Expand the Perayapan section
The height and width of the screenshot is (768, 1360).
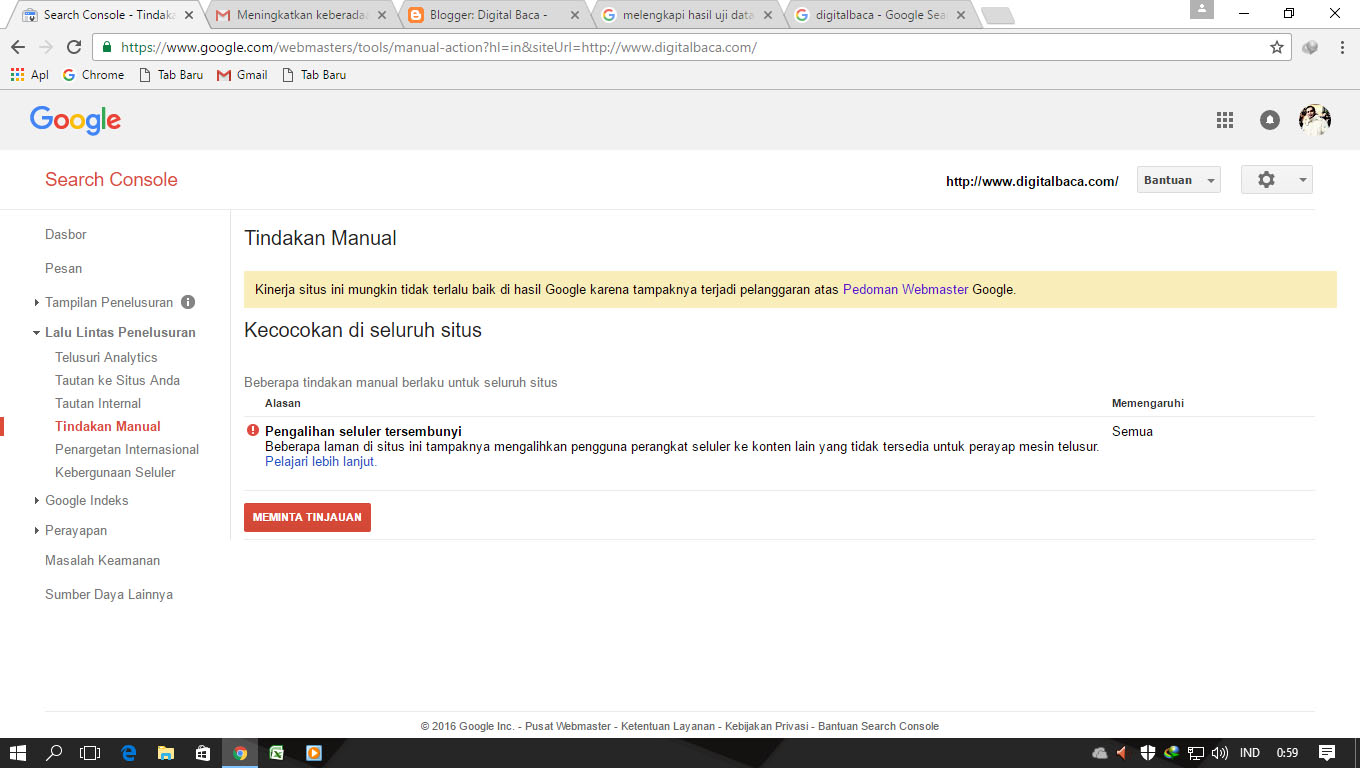[37, 530]
